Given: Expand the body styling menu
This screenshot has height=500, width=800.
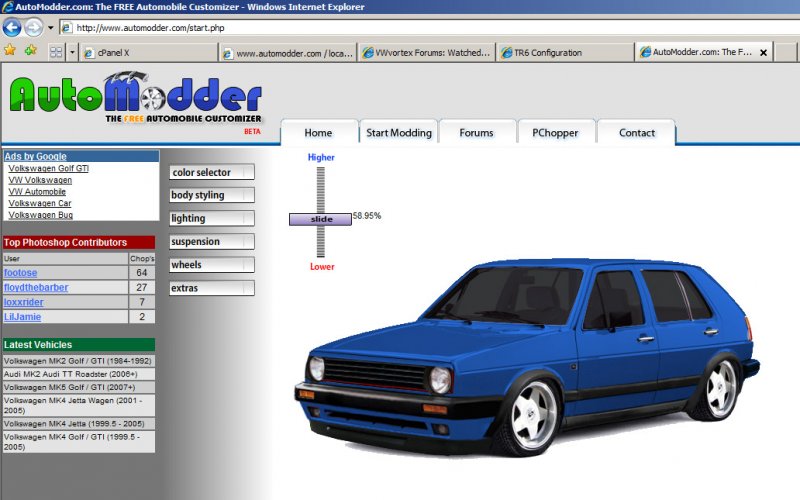Looking at the screenshot, I should (211, 195).
